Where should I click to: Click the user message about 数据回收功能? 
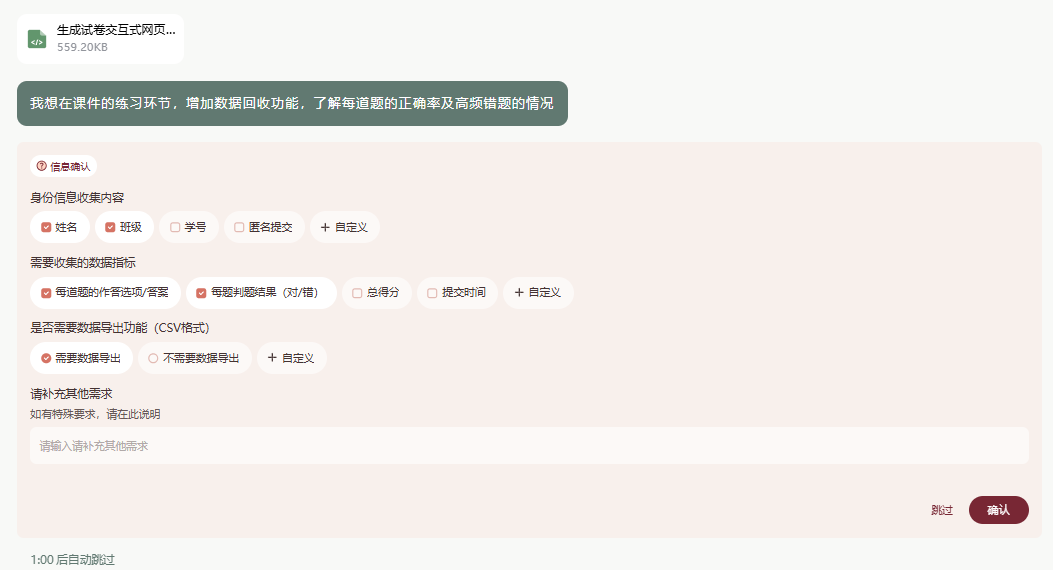pyautogui.click(x=292, y=103)
